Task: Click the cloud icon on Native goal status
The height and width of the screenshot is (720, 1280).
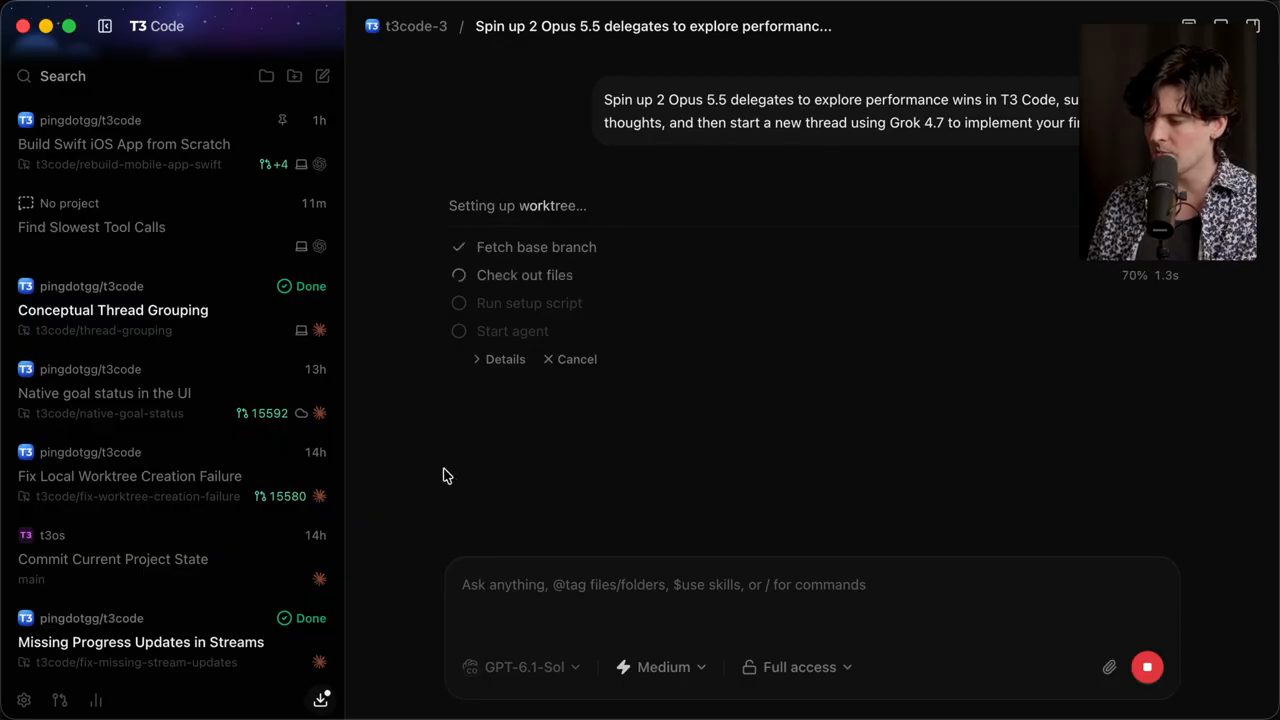Action: [x=301, y=413]
